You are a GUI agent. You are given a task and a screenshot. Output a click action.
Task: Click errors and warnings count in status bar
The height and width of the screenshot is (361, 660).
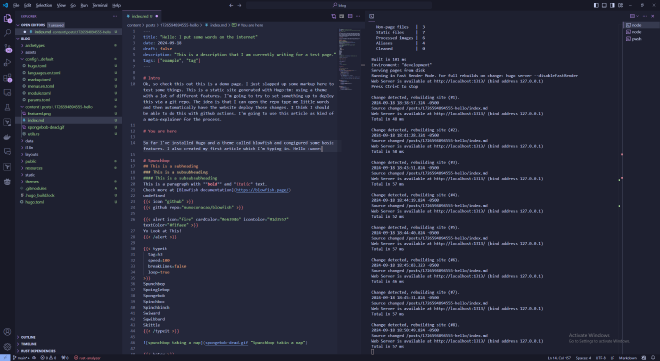(48, 358)
